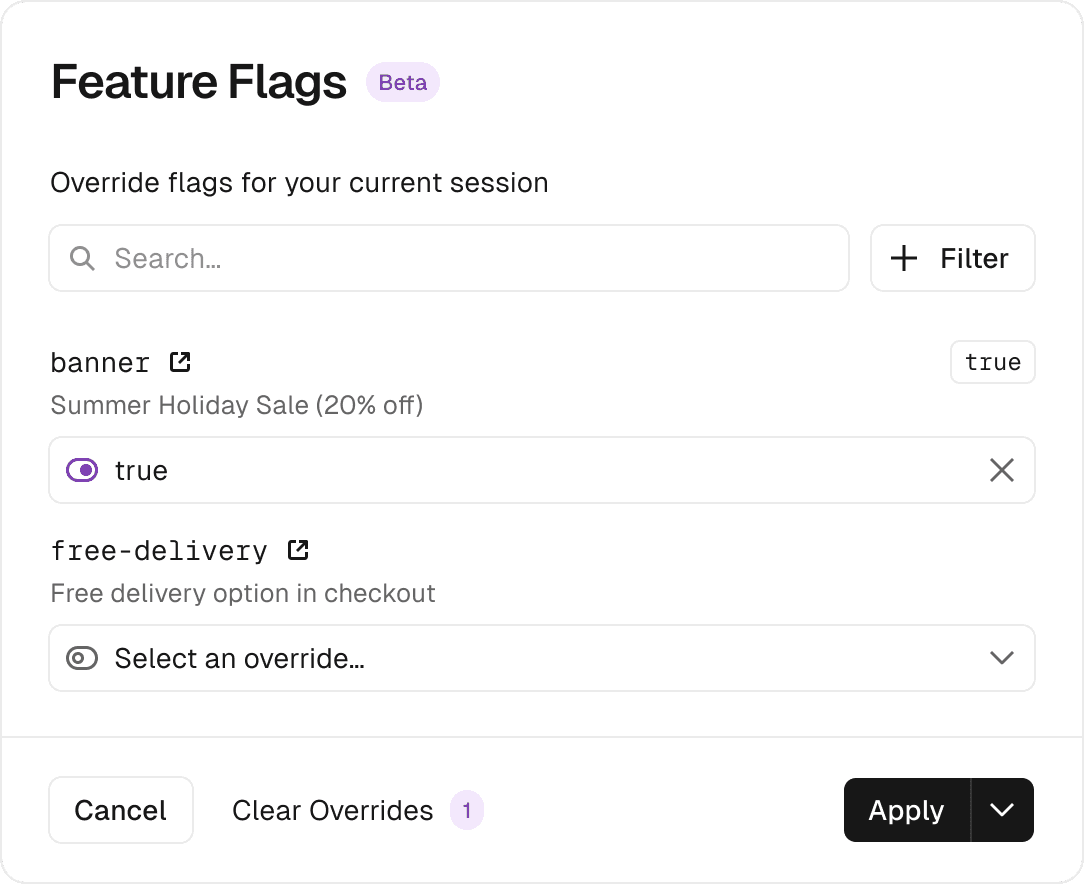This screenshot has width=1084, height=884.
Task: Click the gray toggle icon in free-delivery override
Action: pyautogui.click(x=82, y=658)
